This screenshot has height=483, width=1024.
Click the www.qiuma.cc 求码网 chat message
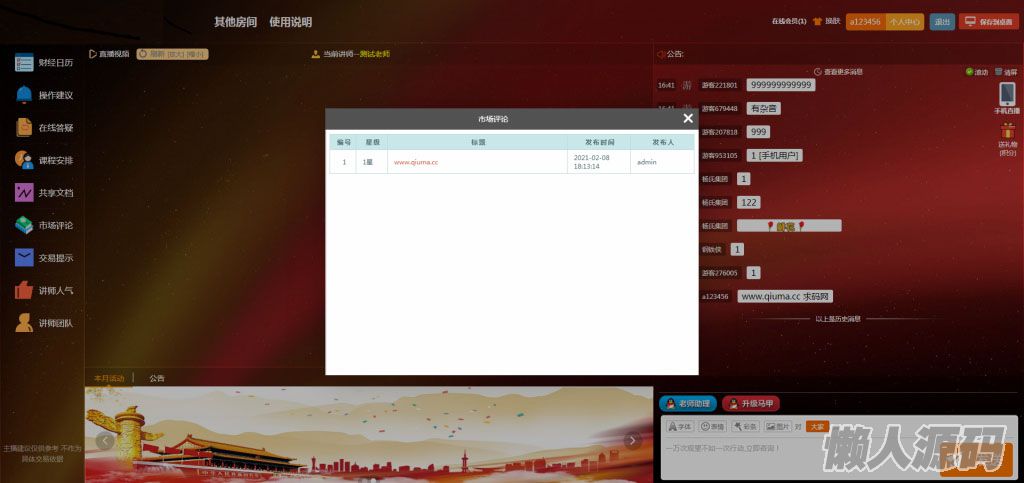point(785,296)
